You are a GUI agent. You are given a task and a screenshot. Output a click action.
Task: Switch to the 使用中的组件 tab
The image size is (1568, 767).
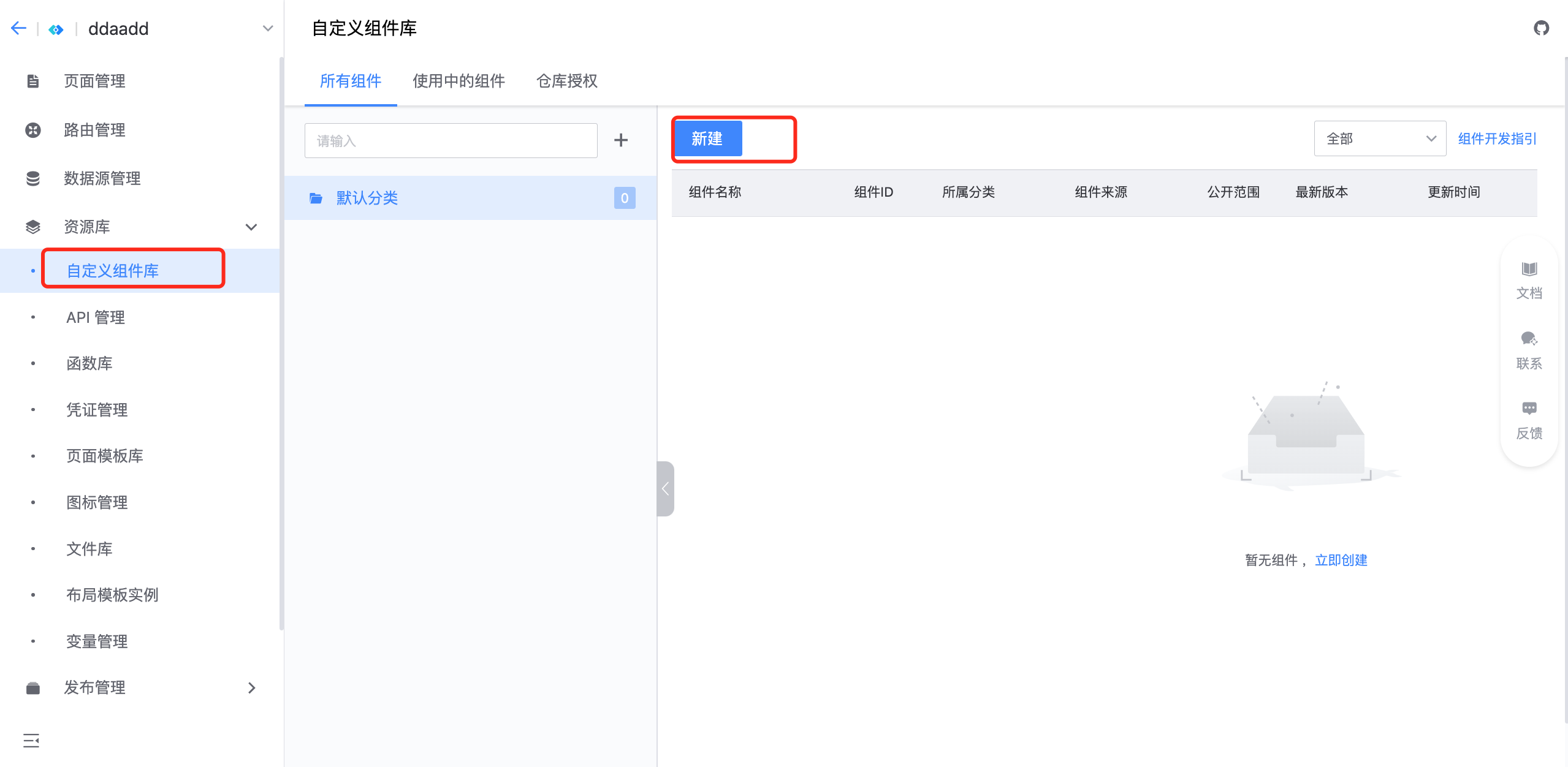click(x=459, y=81)
